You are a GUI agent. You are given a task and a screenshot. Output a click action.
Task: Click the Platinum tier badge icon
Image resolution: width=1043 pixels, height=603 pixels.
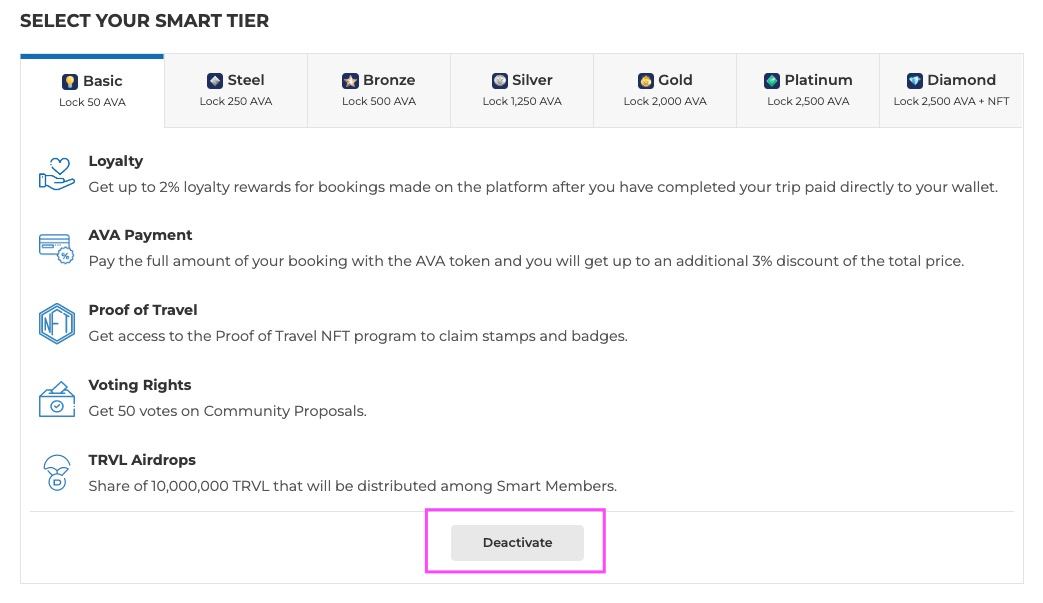tap(772, 81)
